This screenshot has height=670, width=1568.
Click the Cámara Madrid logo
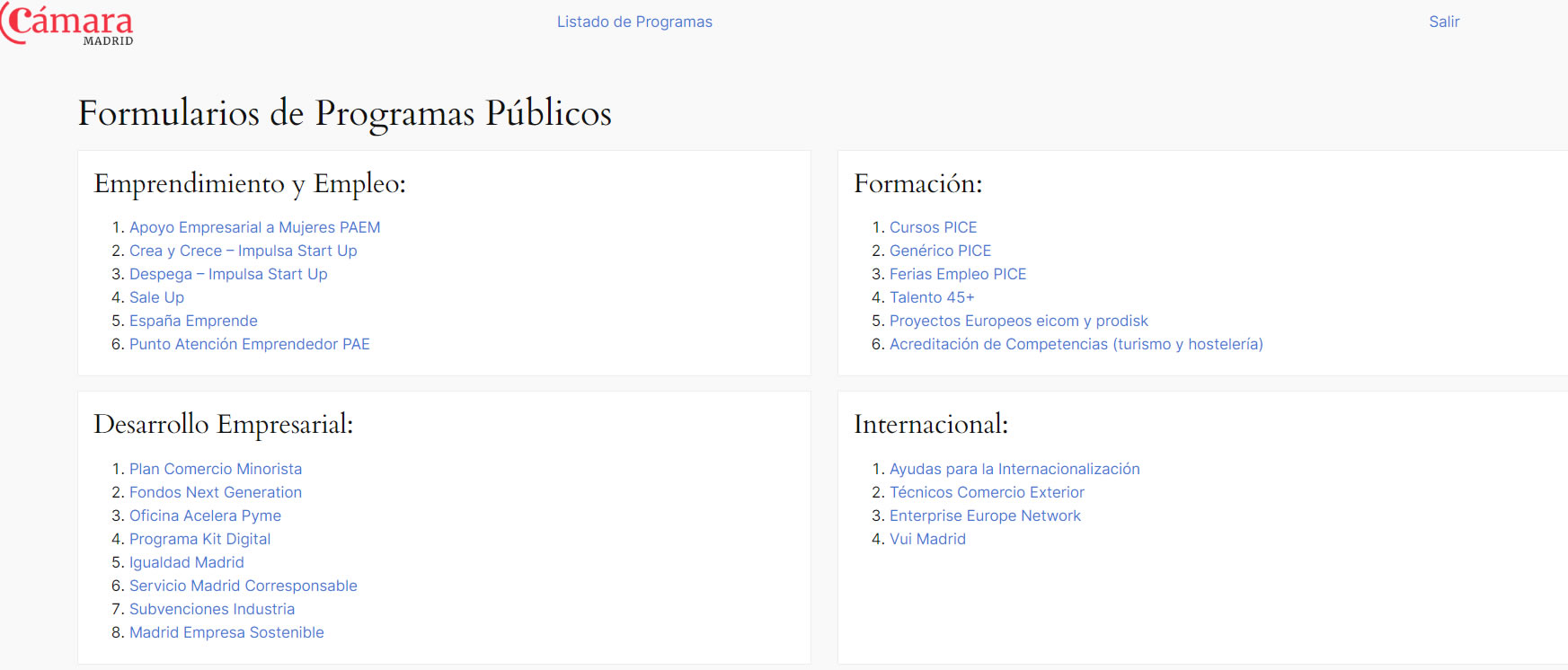click(66, 25)
